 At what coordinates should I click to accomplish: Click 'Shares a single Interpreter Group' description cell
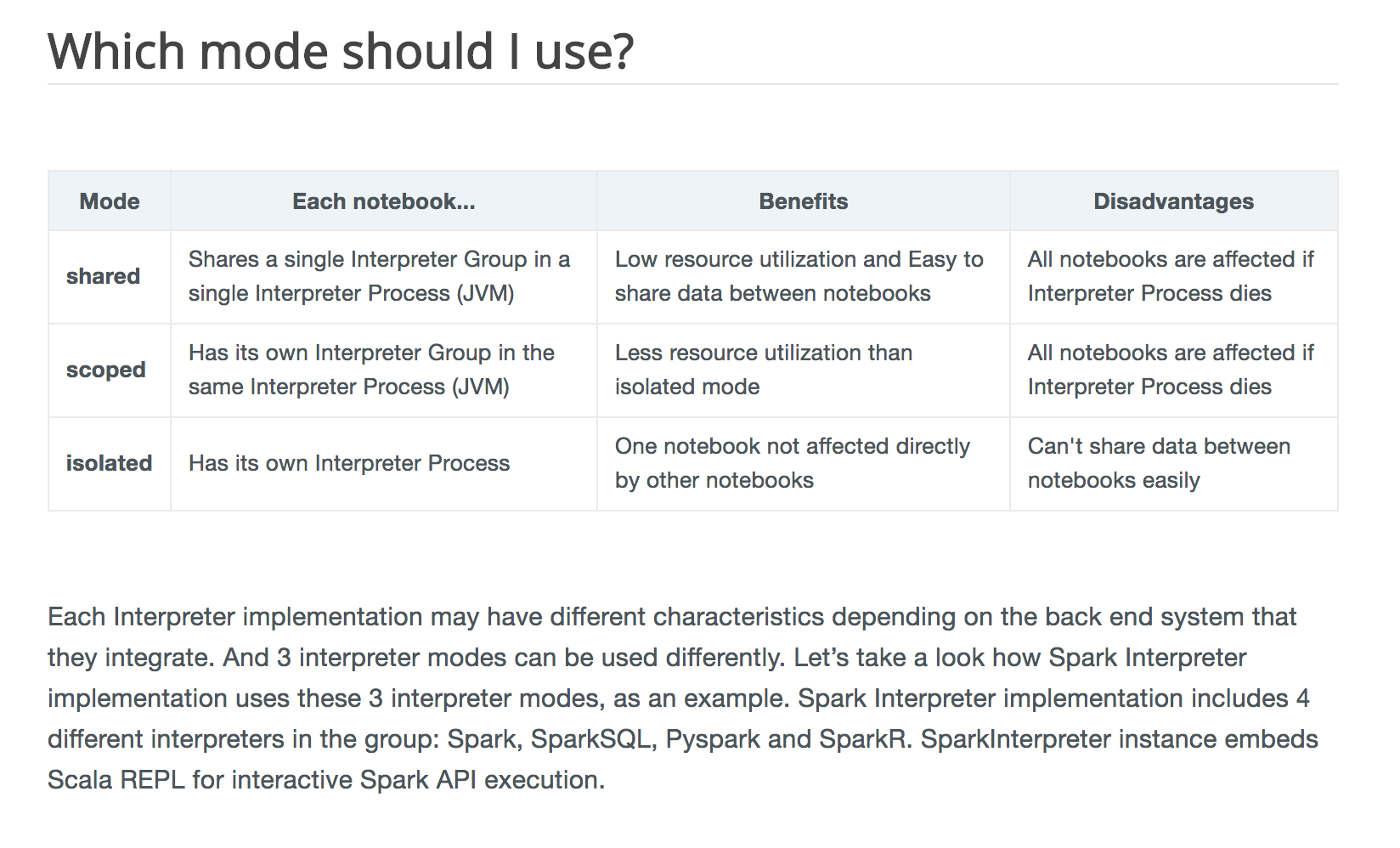(x=384, y=277)
